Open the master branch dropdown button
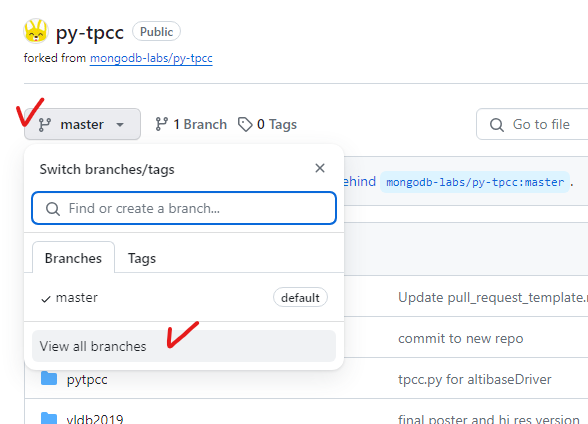Viewport: 588px width, 424px height. 82,124
